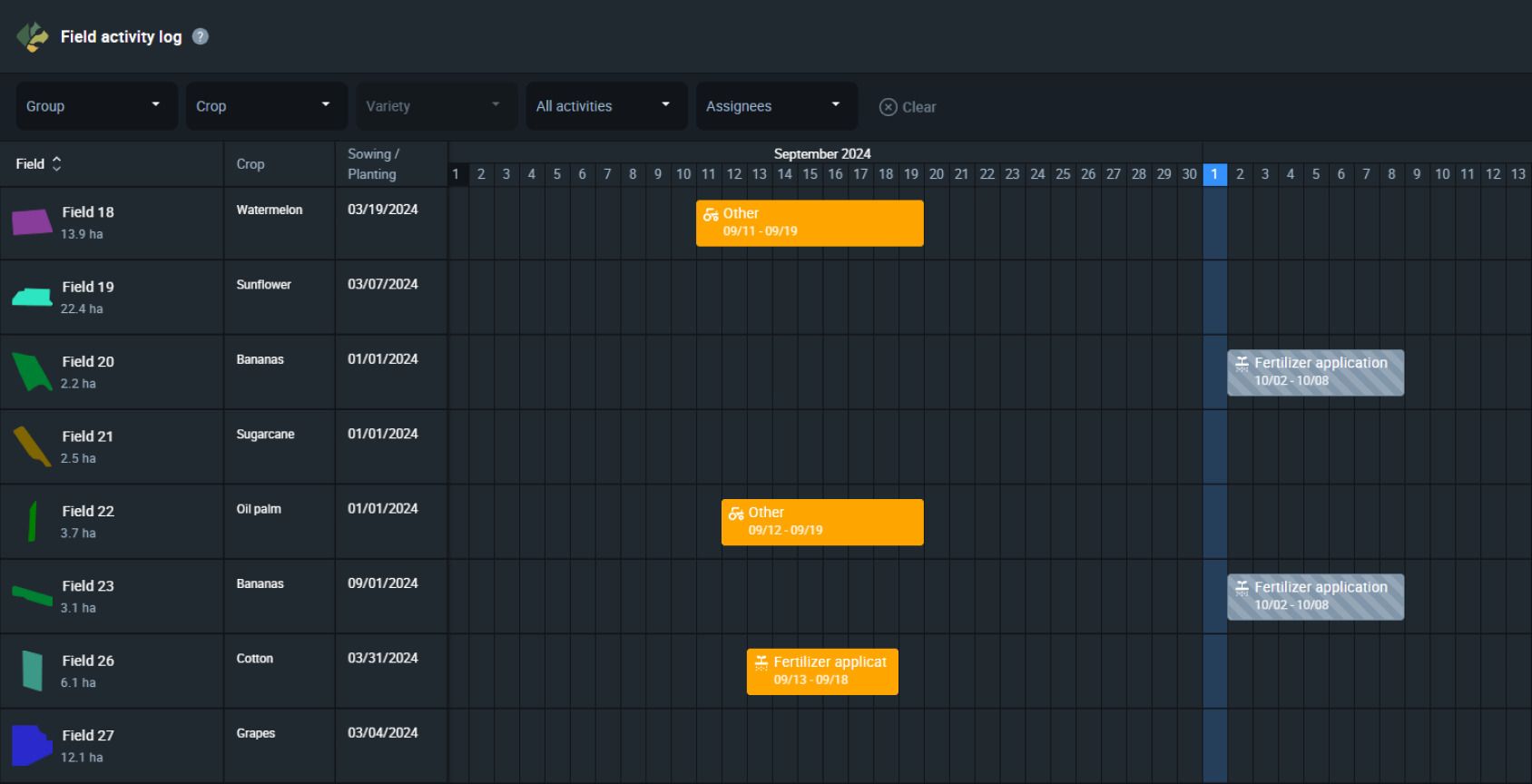Click the Crop column header
Viewport: 1532px width, 784px height.
tap(250, 164)
